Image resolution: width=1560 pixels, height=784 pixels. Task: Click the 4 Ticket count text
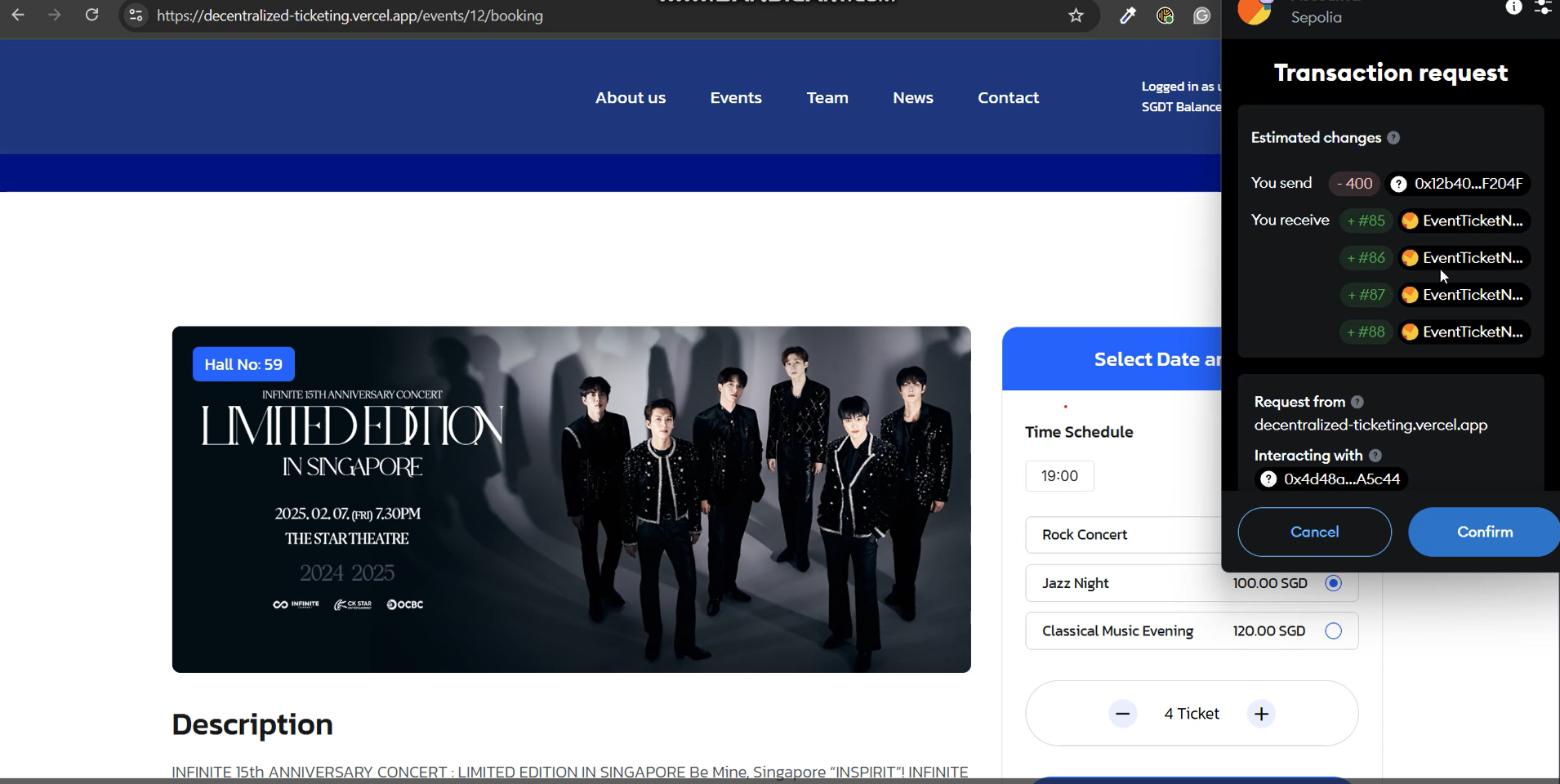pos(1192,714)
